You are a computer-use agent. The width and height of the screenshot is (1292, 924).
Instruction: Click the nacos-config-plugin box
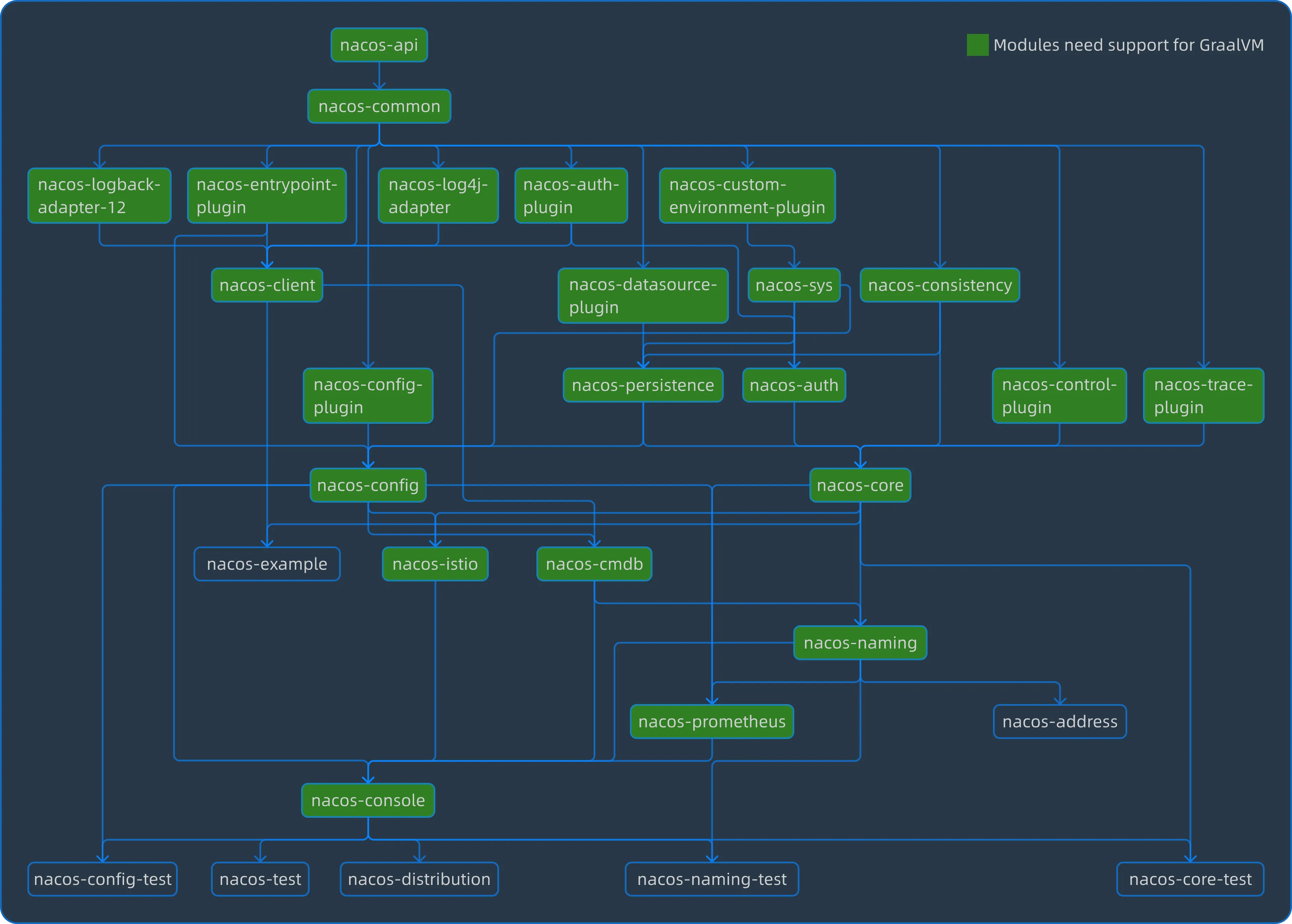coord(368,396)
